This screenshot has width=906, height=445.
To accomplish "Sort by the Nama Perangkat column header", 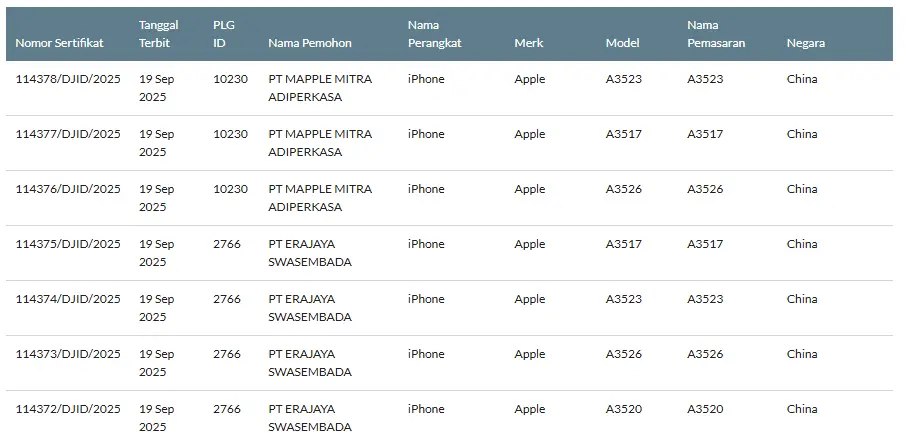I will tap(435, 34).
